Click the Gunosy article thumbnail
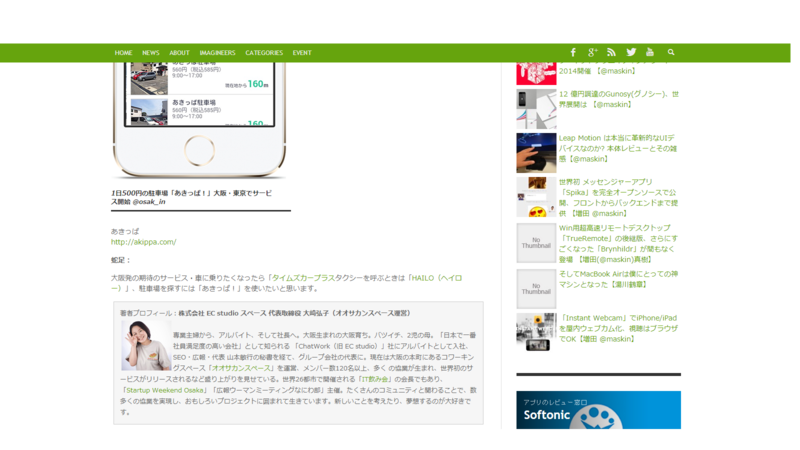800x450 pixels. coord(536,109)
